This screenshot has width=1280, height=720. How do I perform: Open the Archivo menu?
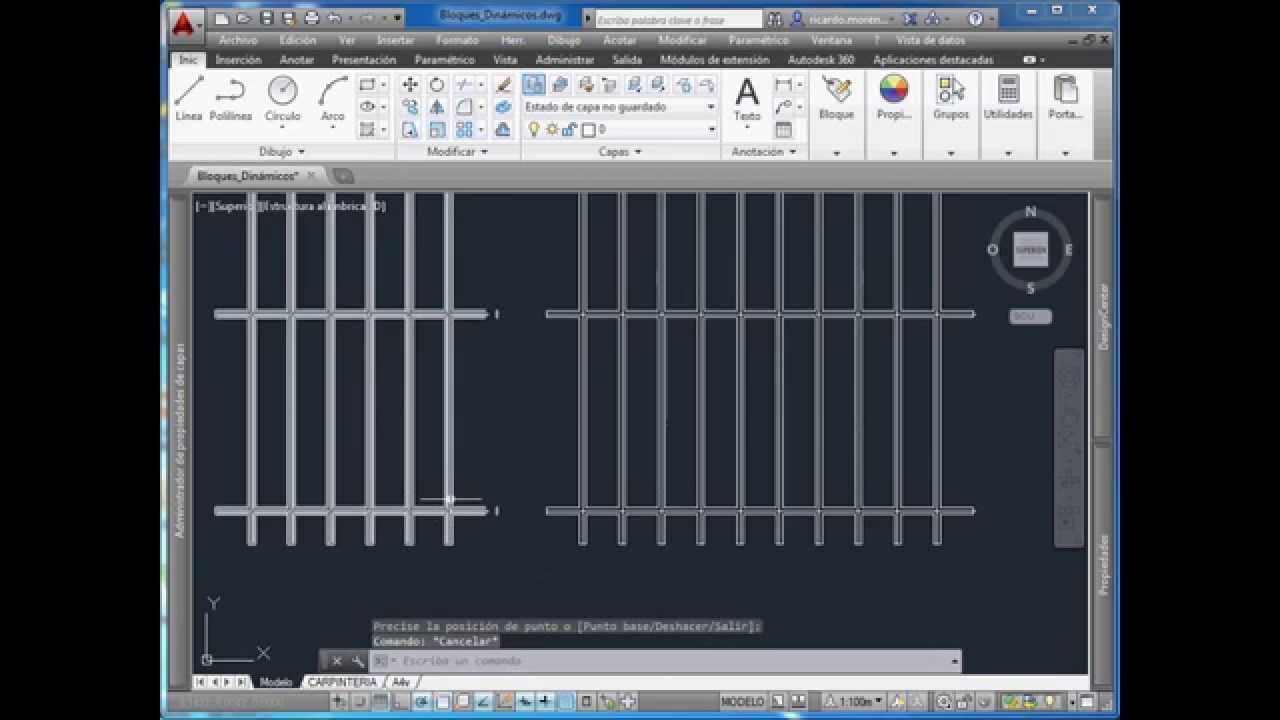click(x=238, y=40)
